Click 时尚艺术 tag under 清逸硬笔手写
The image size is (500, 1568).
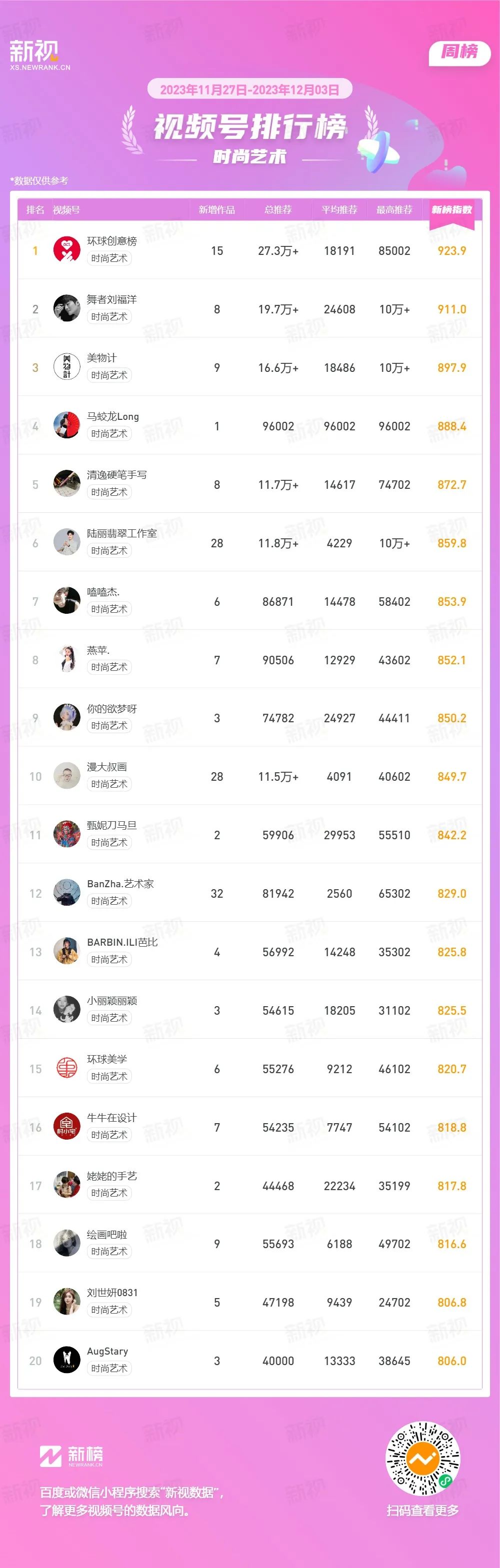pyautogui.click(x=109, y=492)
